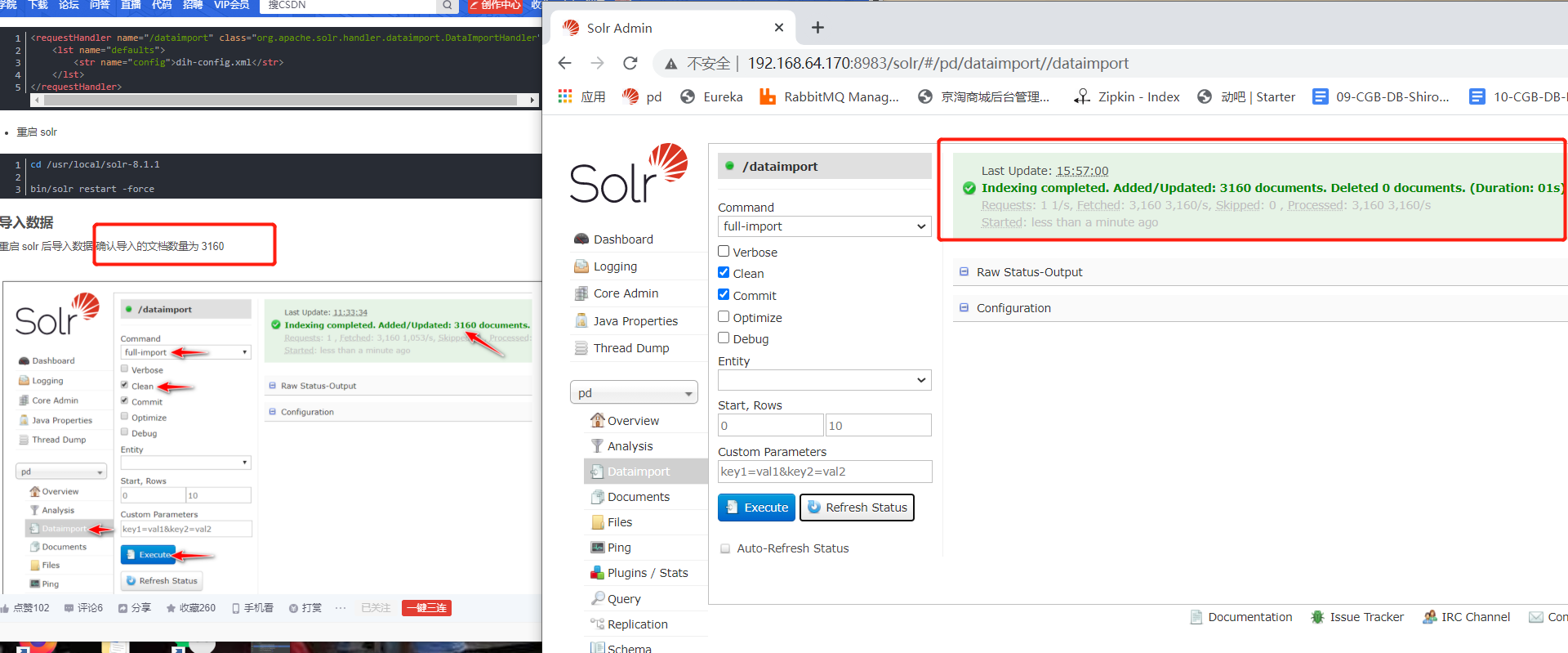Click the /dataimport handler header

tap(825, 166)
